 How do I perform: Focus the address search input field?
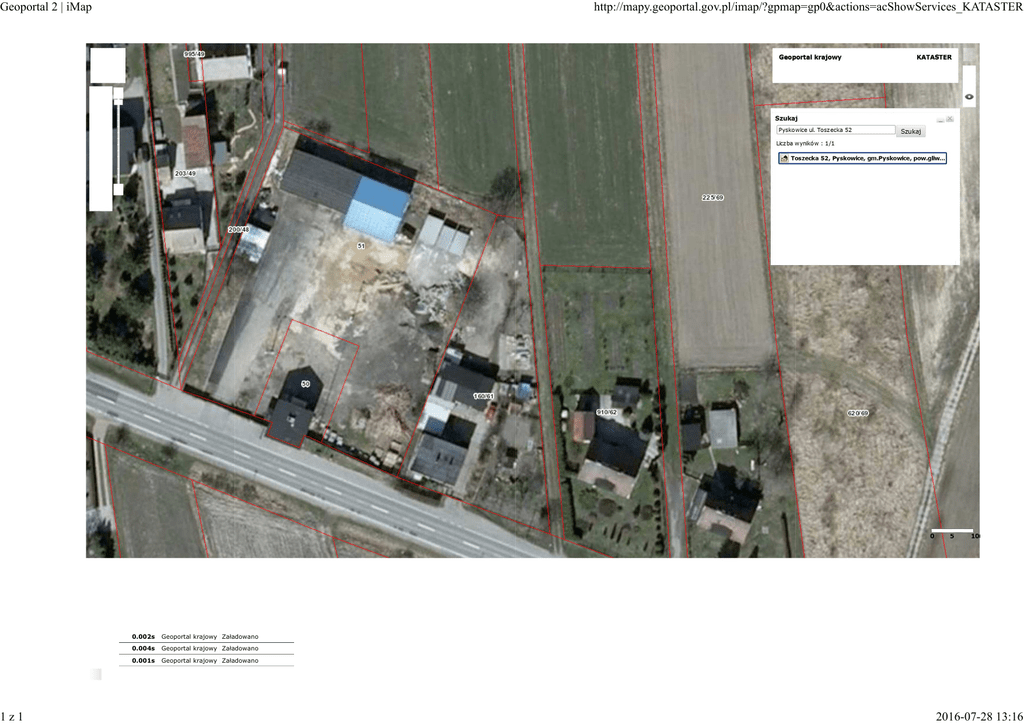pos(835,130)
